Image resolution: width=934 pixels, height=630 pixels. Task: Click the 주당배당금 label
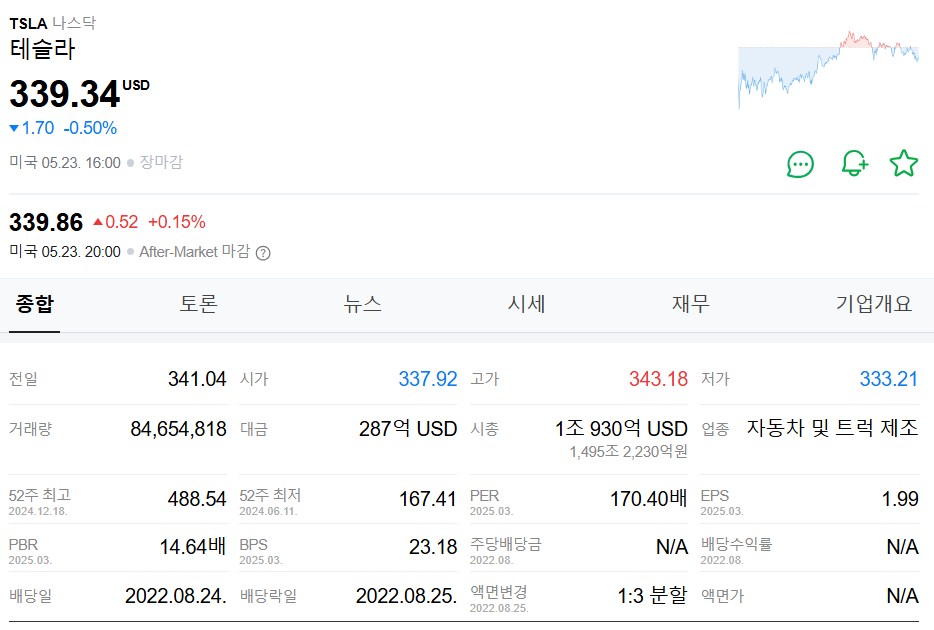coord(506,544)
